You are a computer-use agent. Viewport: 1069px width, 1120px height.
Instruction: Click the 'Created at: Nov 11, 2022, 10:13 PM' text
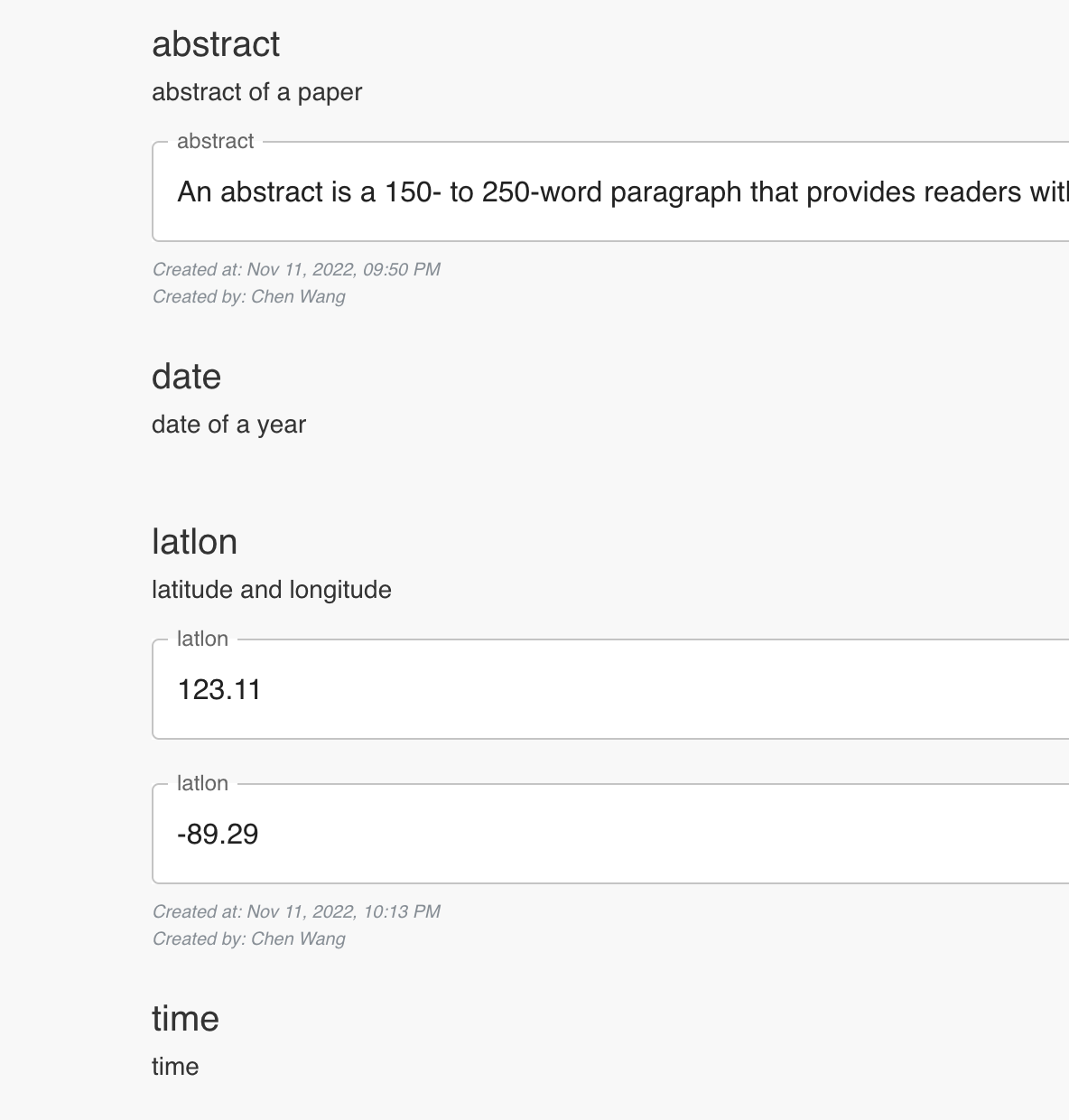pos(296,912)
